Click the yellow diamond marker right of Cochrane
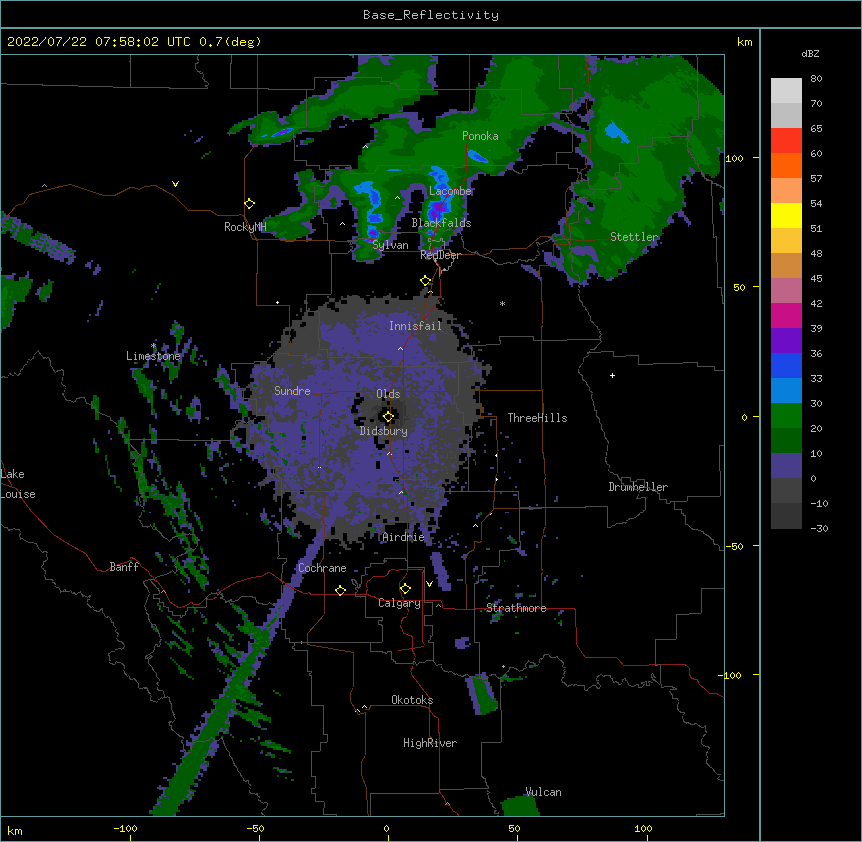 point(340,590)
